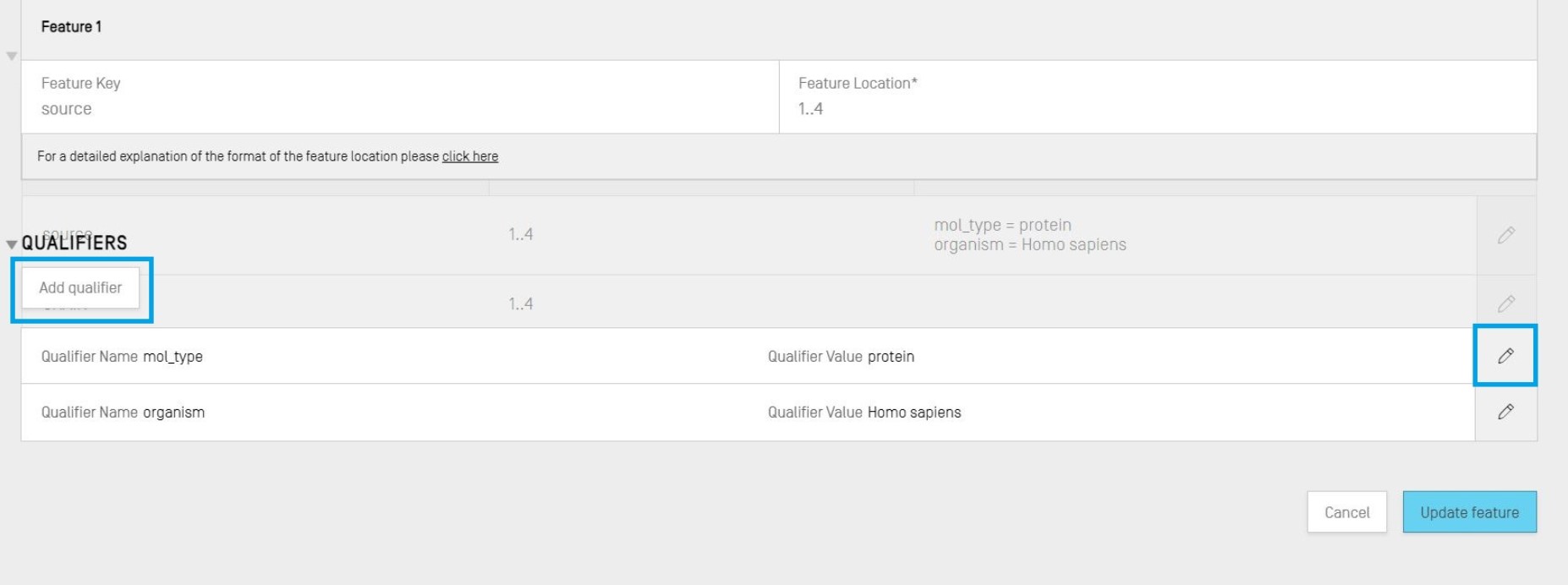The width and height of the screenshot is (1568, 585).
Task: Click the Update feature button
Action: pyautogui.click(x=1469, y=512)
